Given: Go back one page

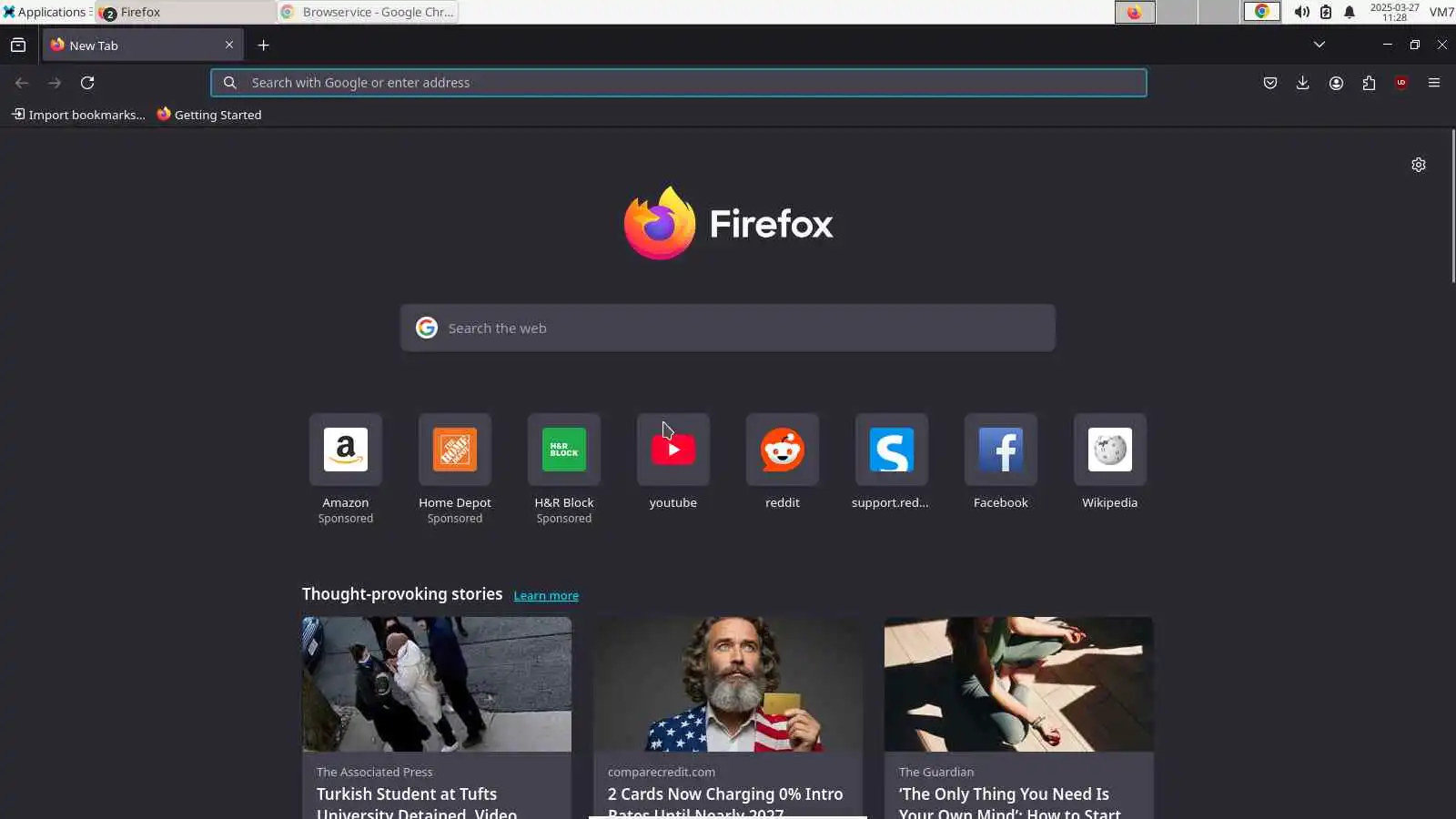Looking at the screenshot, I should pyautogui.click(x=22, y=83).
